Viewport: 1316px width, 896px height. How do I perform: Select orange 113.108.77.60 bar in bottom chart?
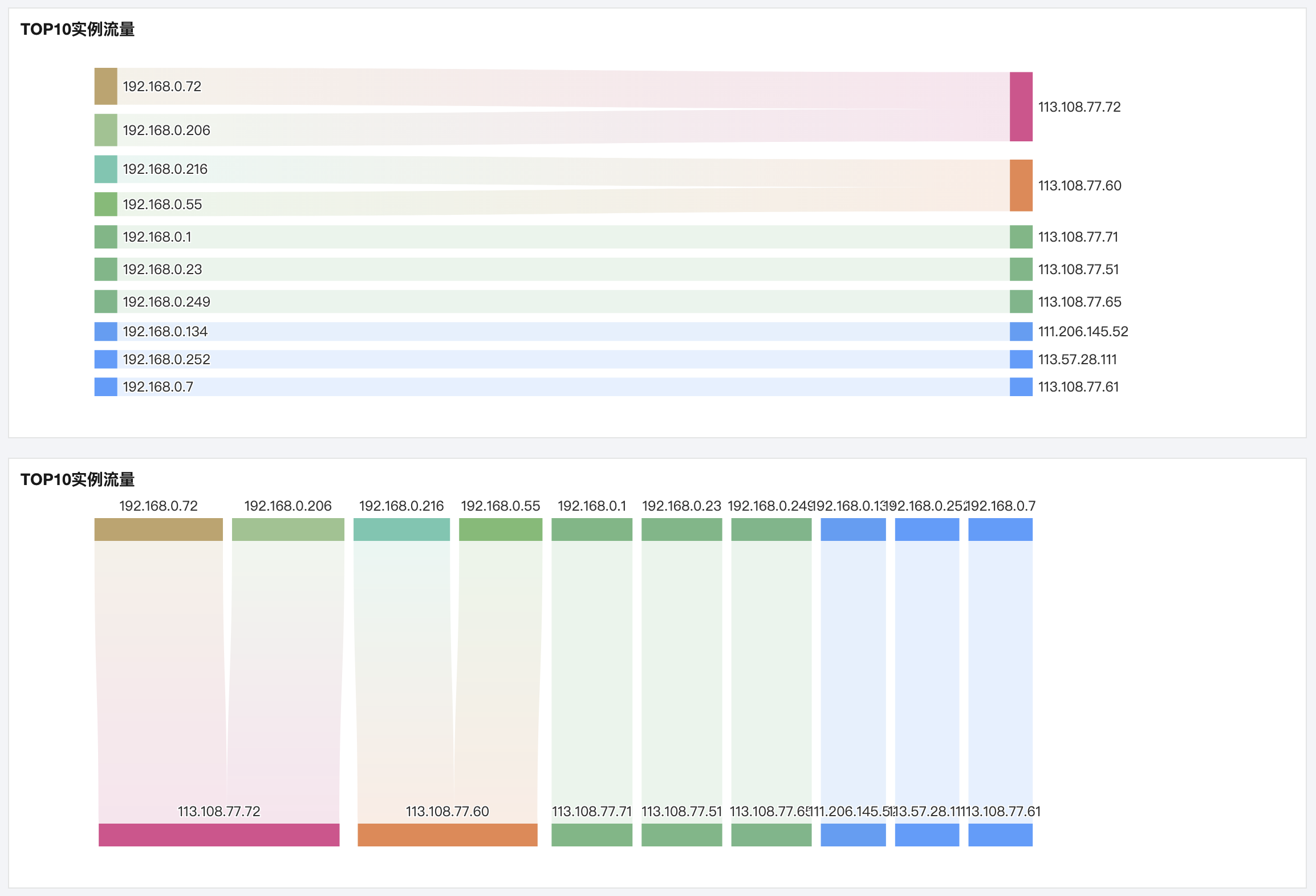448,834
